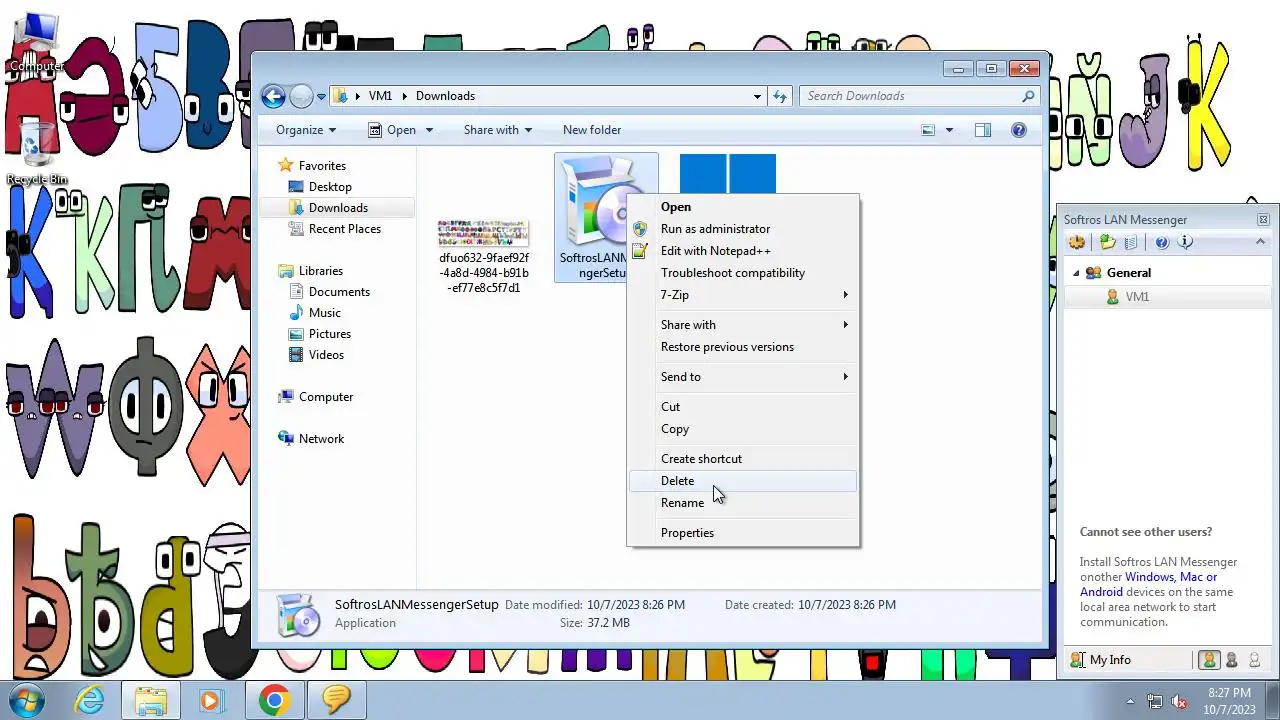Click the About info bubble icon in Messenger
Viewport: 1280px width, 720px height.
[x=1185, y=242]
